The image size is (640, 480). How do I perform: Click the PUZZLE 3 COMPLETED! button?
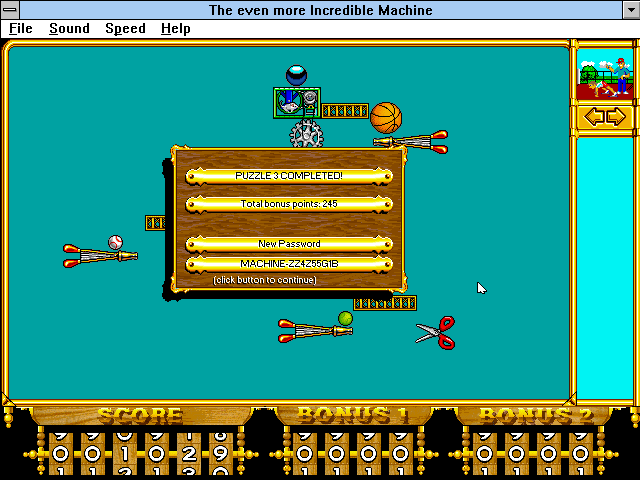(x=289, y=176)
